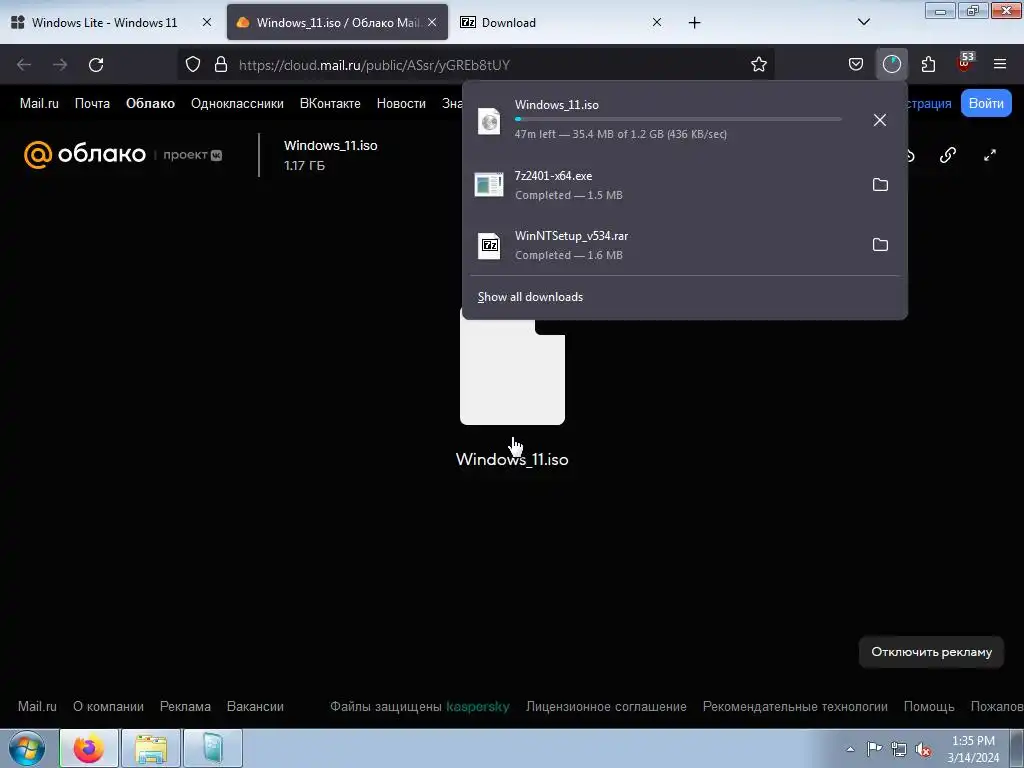Click the Action Center flag tray icon
The width and height of the screenshot is (1024, 768).
point(874,749)
